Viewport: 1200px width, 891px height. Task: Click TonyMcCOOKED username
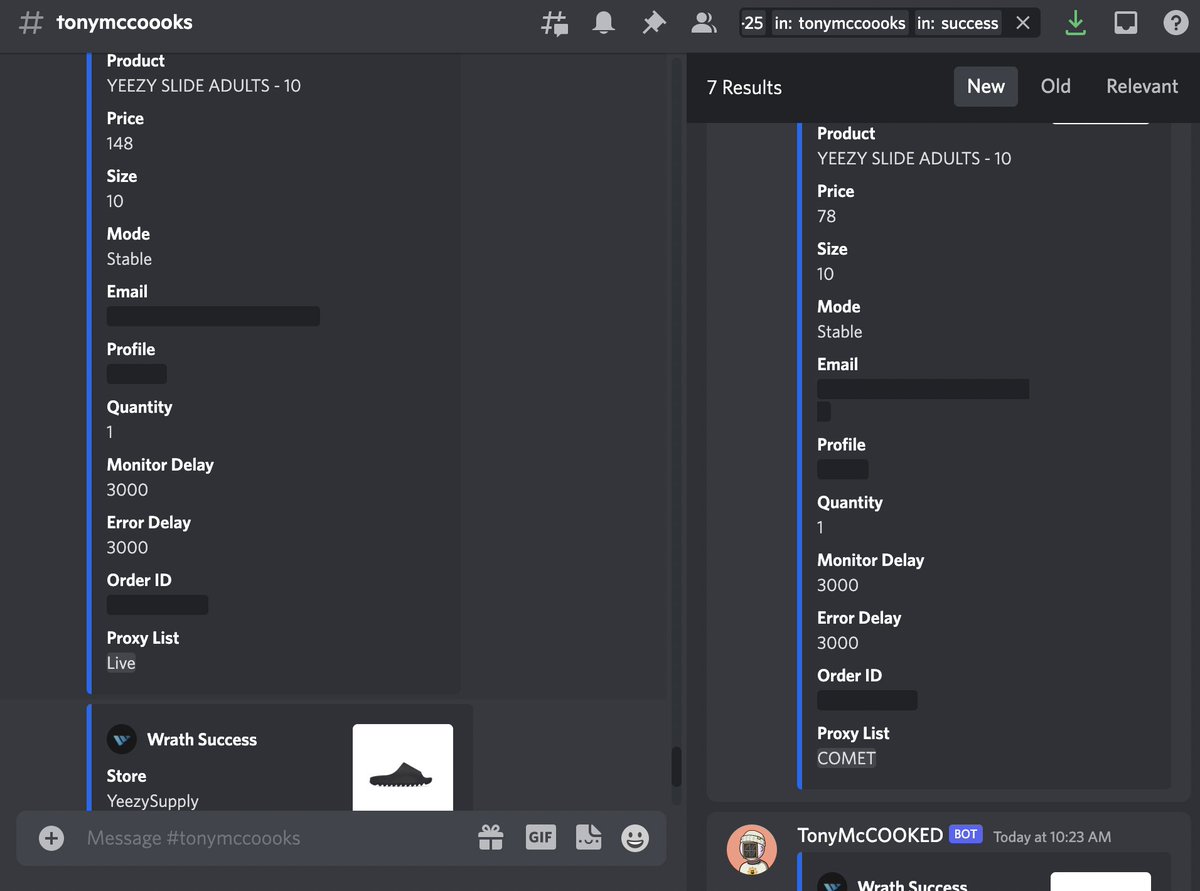(x=870, y=835)
